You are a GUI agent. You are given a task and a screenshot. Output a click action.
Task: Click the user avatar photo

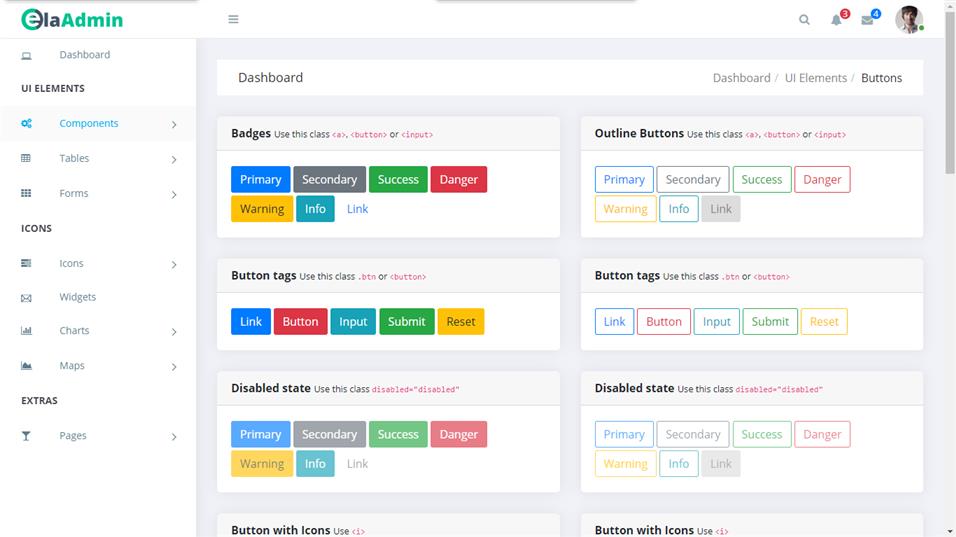click(x=908, y=20)
